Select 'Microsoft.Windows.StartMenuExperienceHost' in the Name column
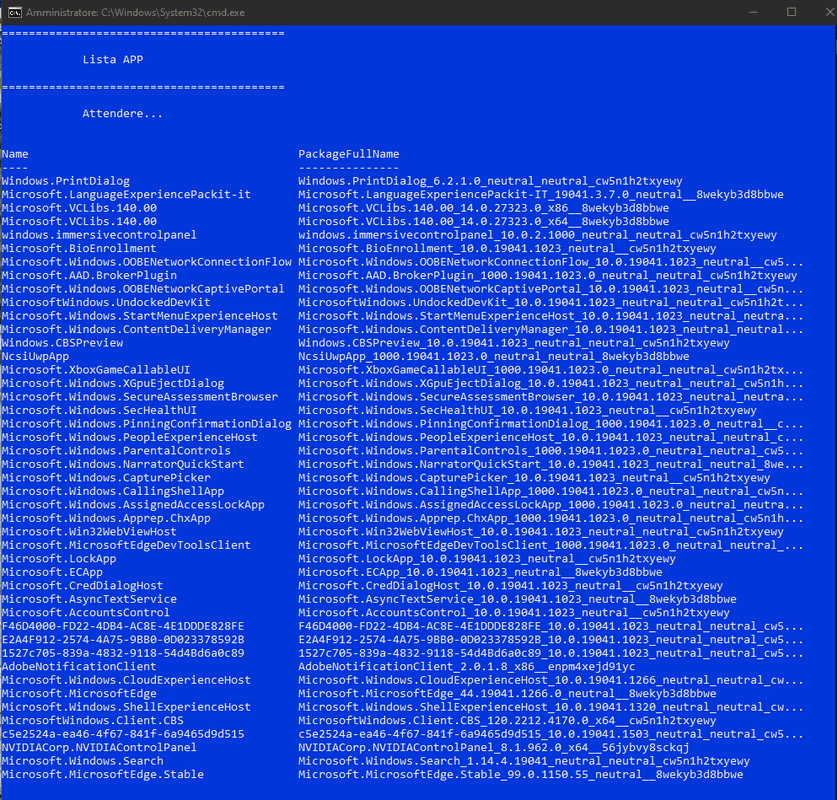The height and width of the screenshot is (800, 837). [140, 316]
